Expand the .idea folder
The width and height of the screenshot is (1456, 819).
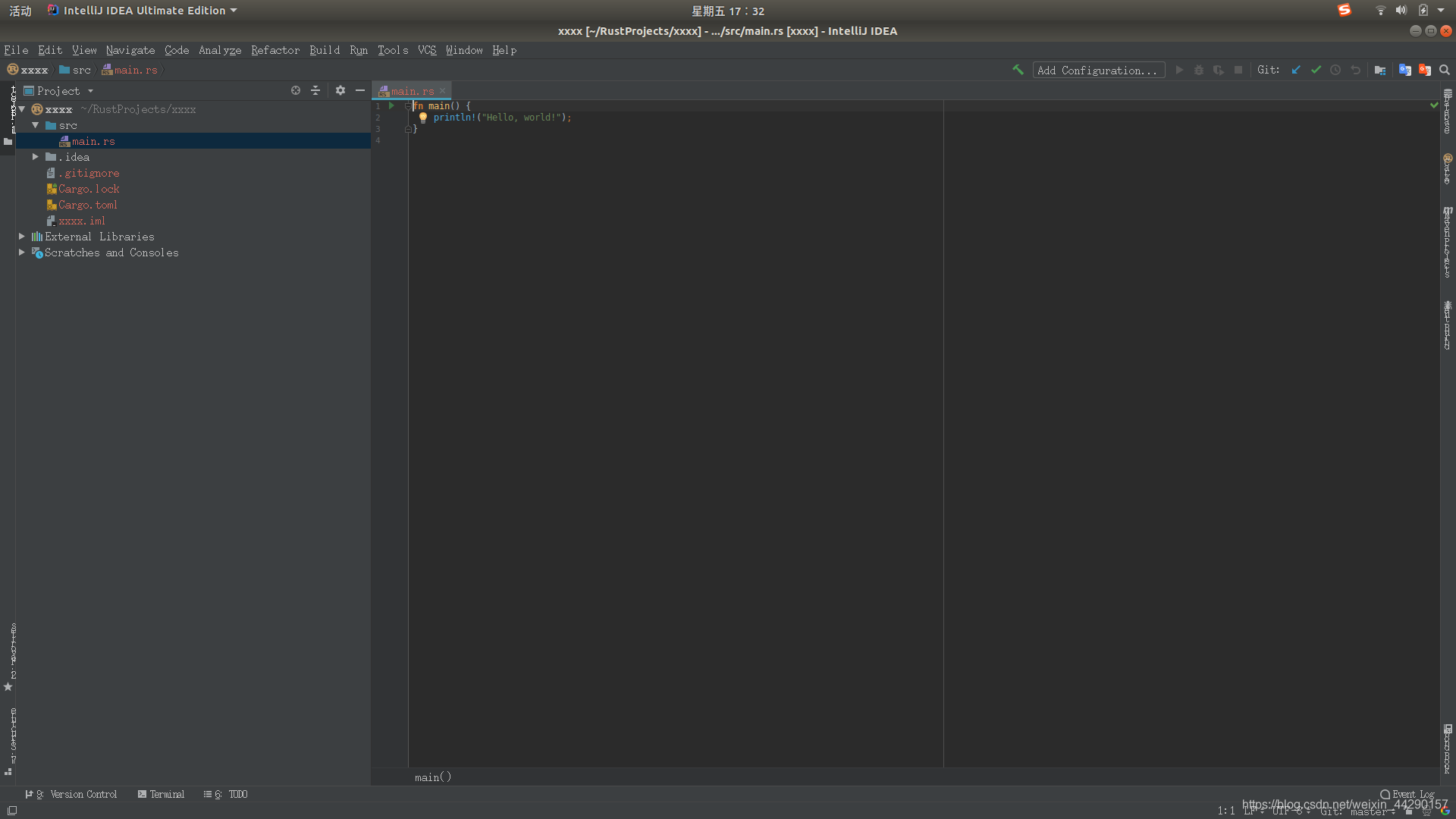coord(36,157)
